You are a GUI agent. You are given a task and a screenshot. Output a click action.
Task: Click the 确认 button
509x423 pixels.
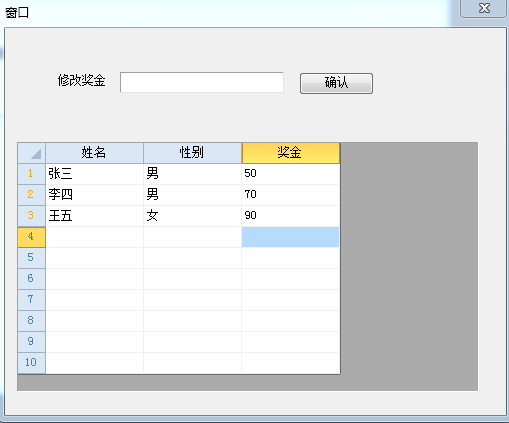336,83
